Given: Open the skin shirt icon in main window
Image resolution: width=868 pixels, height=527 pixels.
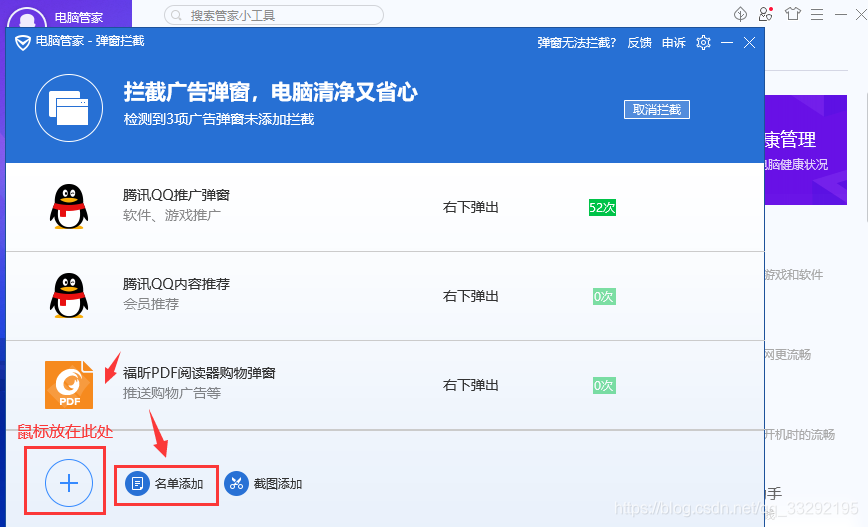Looking at the screenshot, I should point(793,14).
